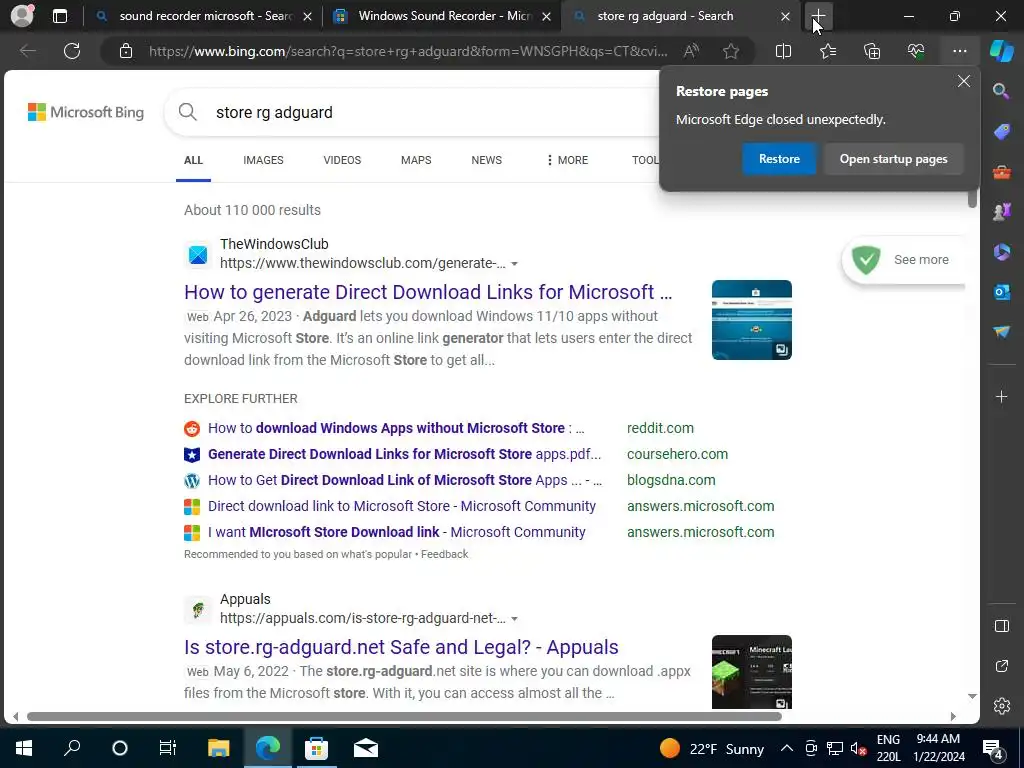1024x768 pixels.
Task: Open the Windows Start menu
Action: pos(24,748)
